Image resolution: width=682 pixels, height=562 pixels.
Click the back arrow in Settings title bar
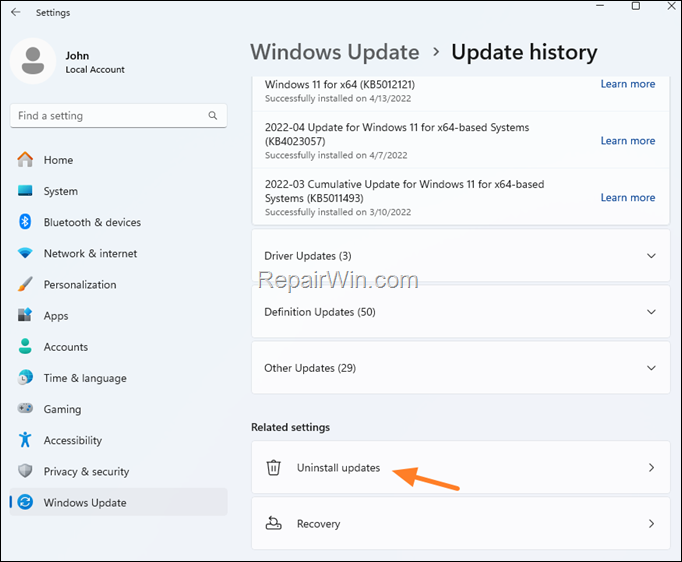[x=16, y=12]
